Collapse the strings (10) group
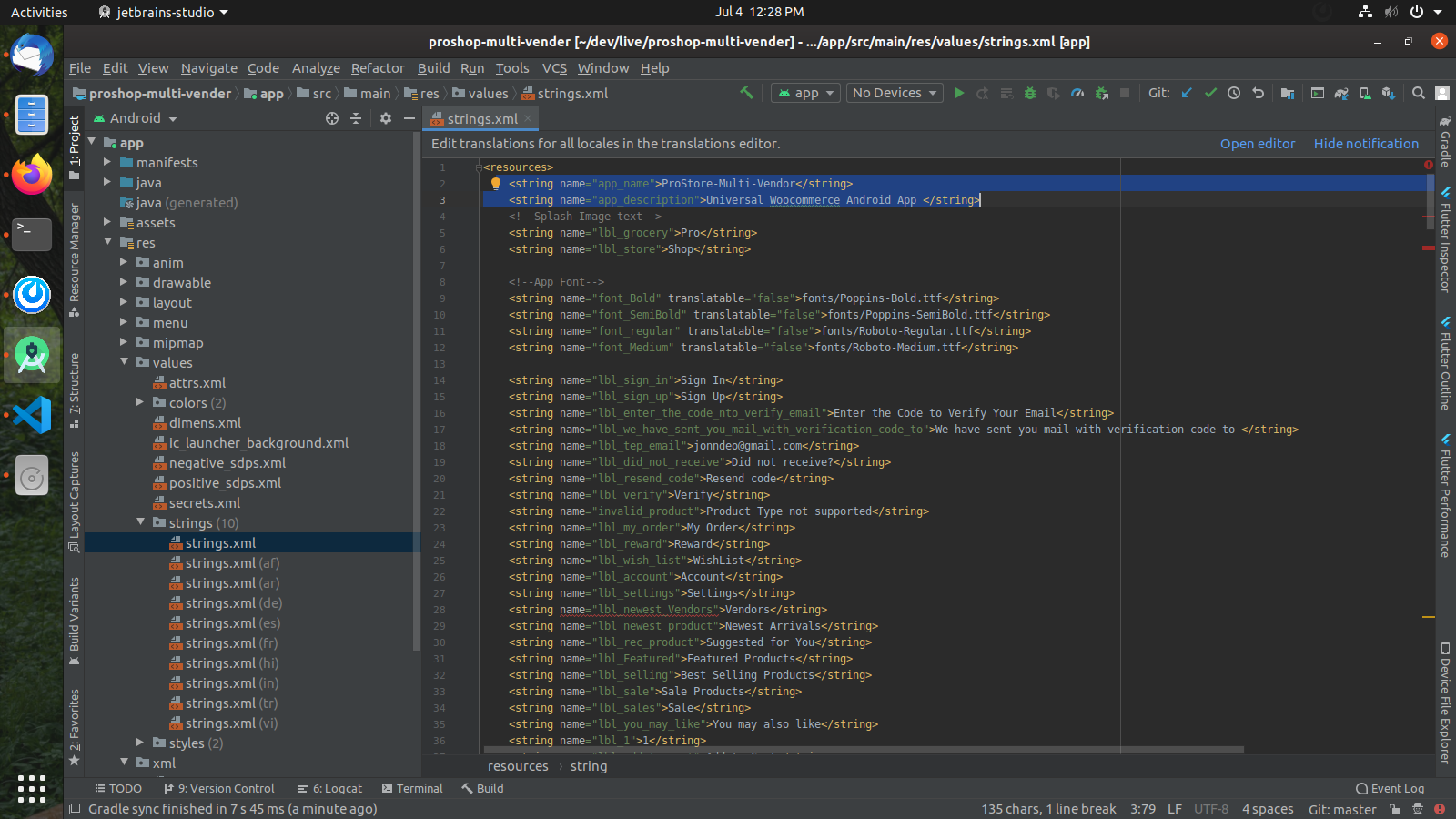The height and width of the screenshot is (819, 1456). click(x=140, y=522)
